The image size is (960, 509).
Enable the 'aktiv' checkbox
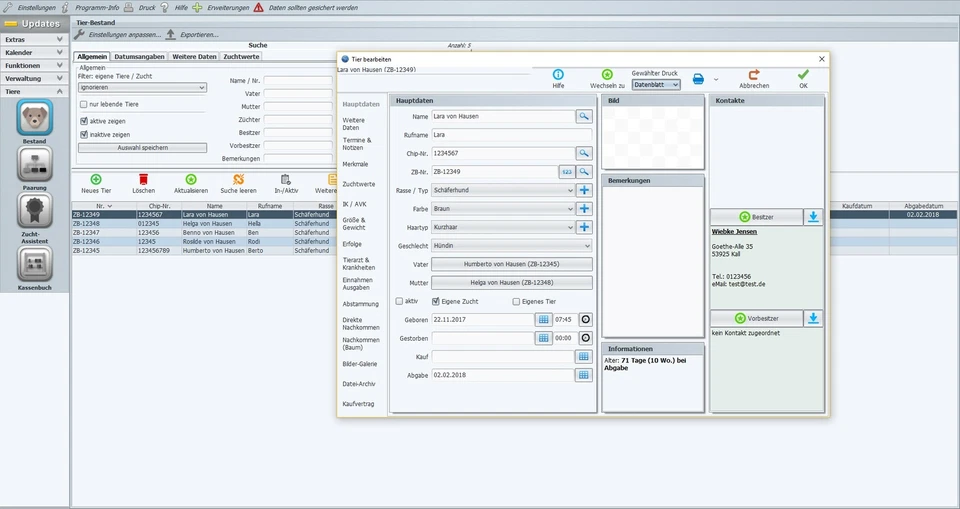pyautogui.click(x=400, y=300)
